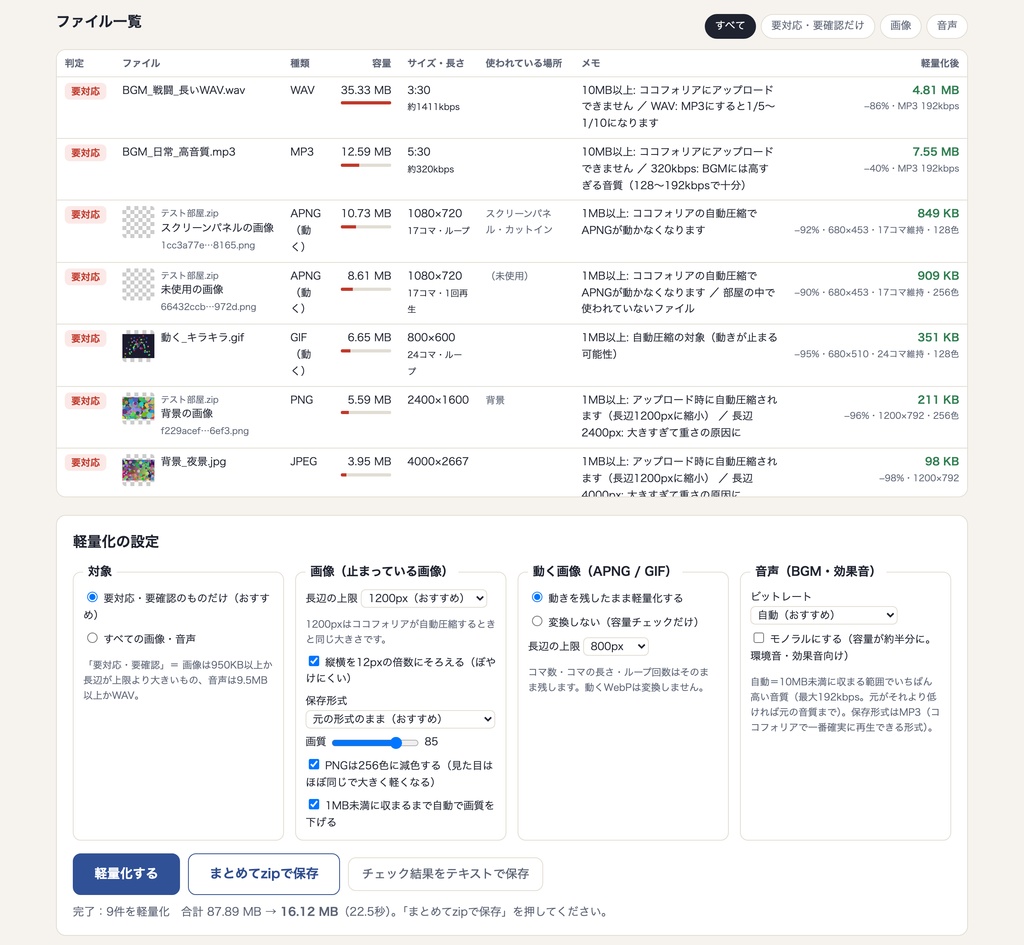Click まとめてzipで保存 button
The height and width of the screenshot is (945, 1024).
(264, 874)
